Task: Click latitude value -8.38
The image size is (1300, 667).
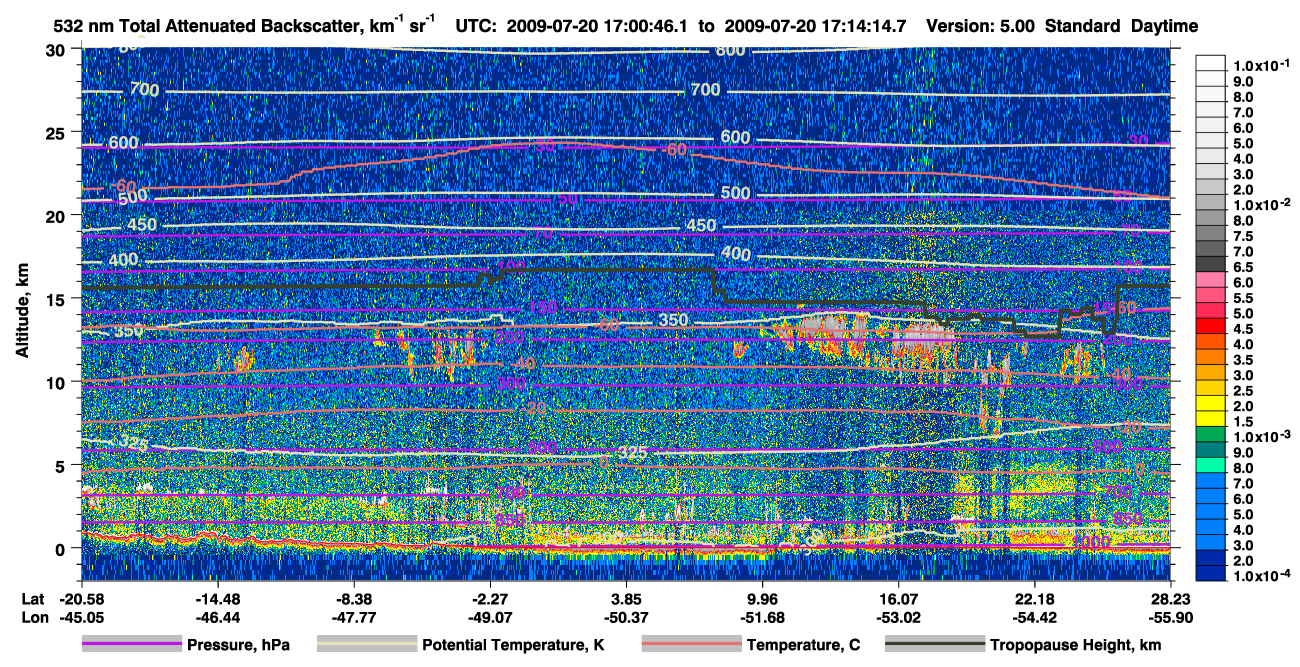Action: [x=352, y=599]
